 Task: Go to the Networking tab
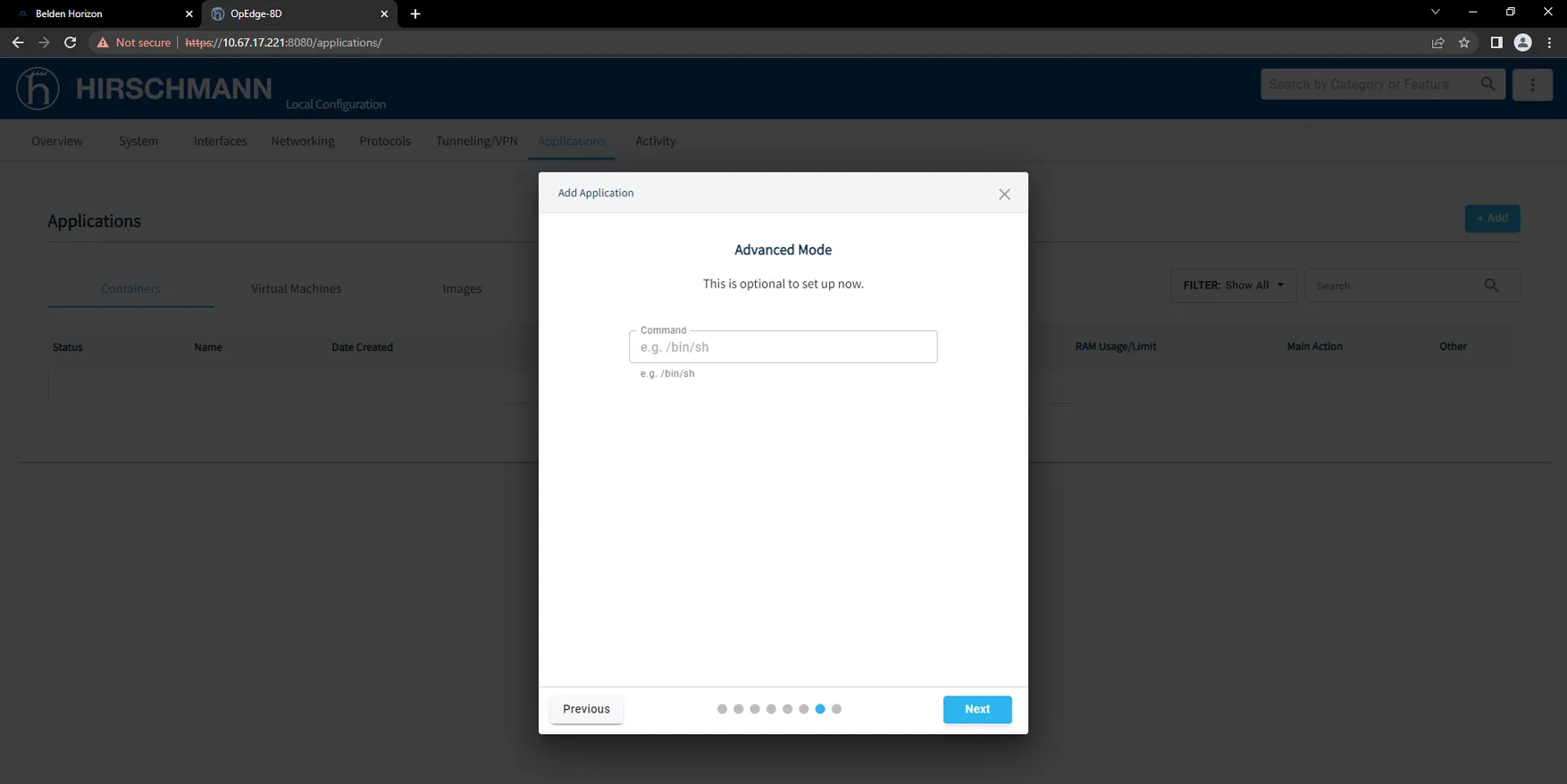pyautogui.click(x=303, y=141)
